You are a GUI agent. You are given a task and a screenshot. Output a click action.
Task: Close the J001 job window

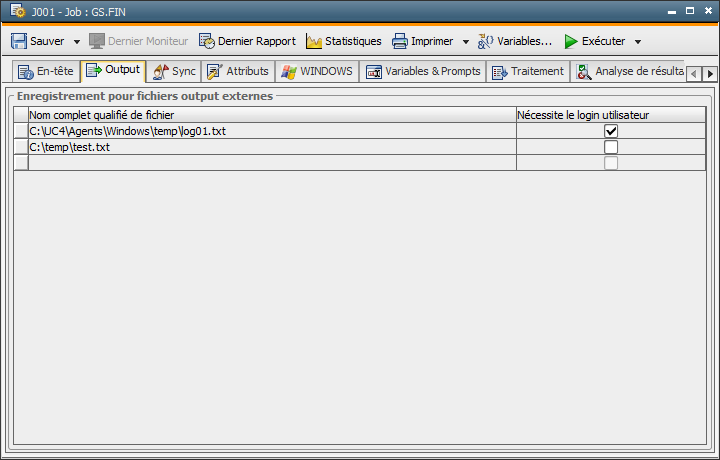(708, 11)
